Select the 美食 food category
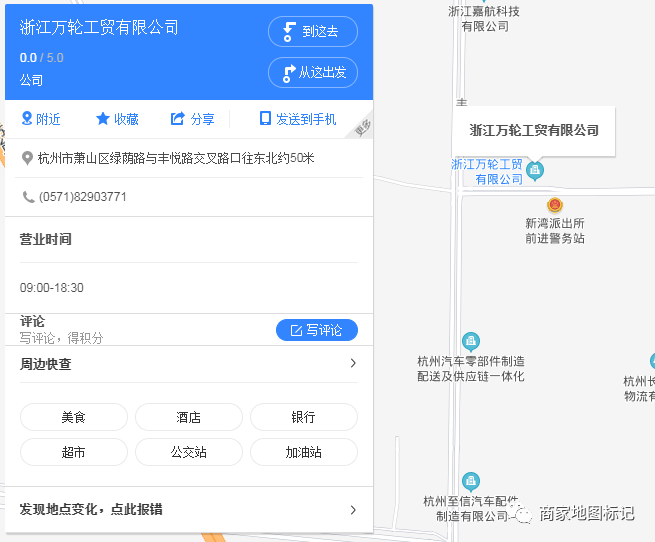Image resolution: width=655 pixels, height=542 pixels. [x=74, y=417]
